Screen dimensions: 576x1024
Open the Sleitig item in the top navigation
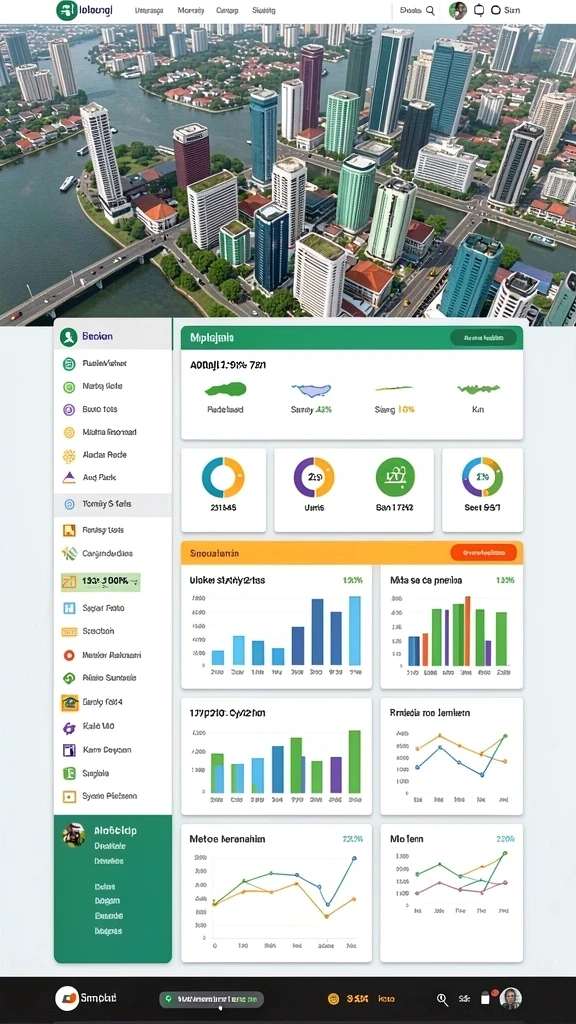(x=264, y=10)
